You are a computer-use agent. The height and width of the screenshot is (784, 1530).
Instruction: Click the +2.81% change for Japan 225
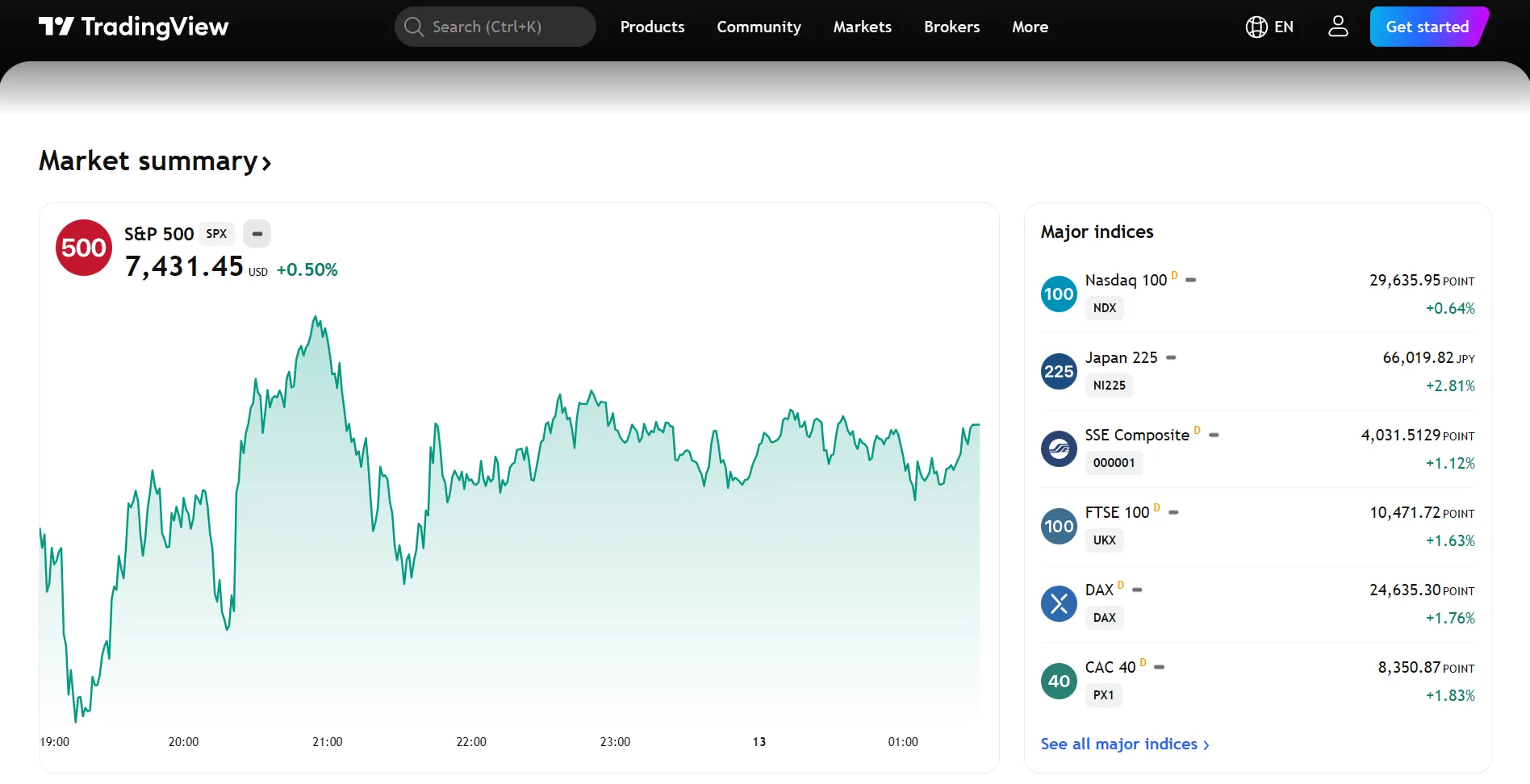1450,386
